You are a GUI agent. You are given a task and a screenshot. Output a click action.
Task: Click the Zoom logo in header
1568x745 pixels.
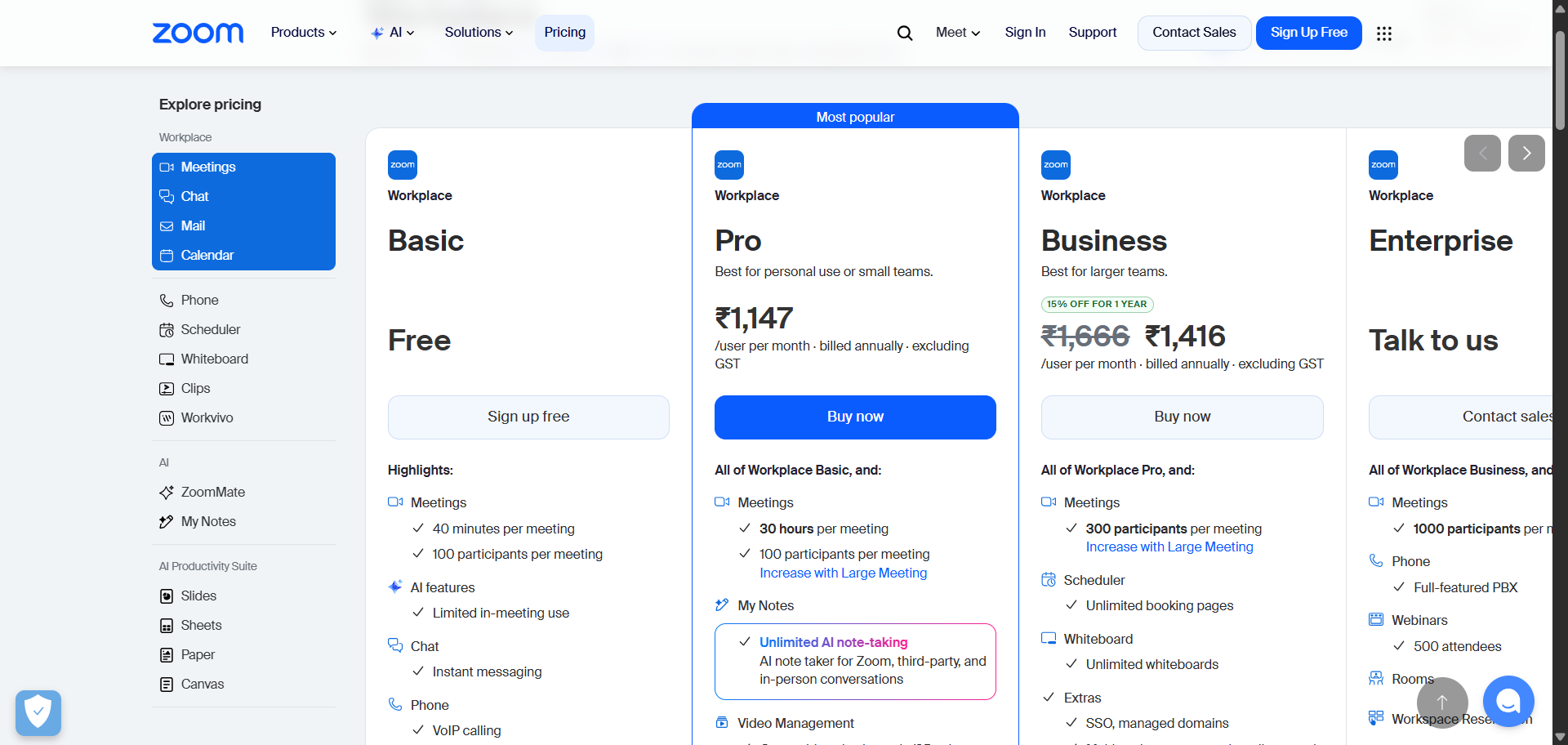click(x=198, y=33)
